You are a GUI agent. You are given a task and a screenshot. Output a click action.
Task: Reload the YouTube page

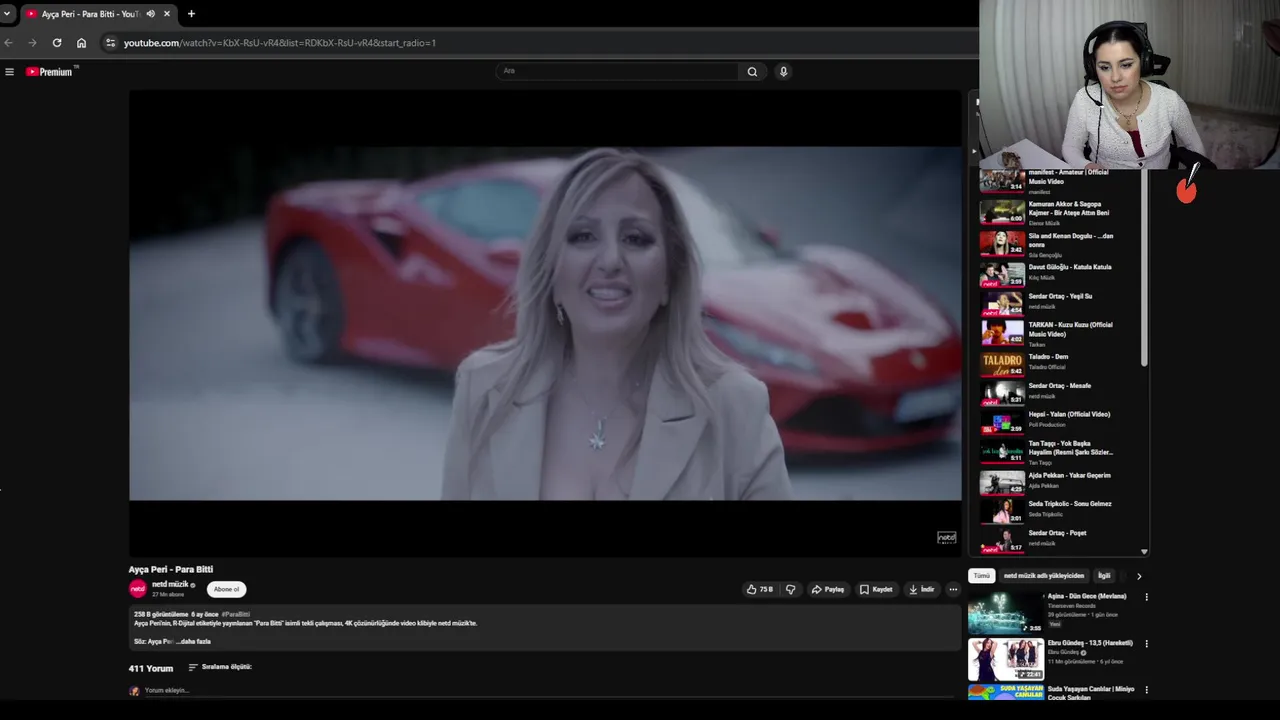click(57, 43)
